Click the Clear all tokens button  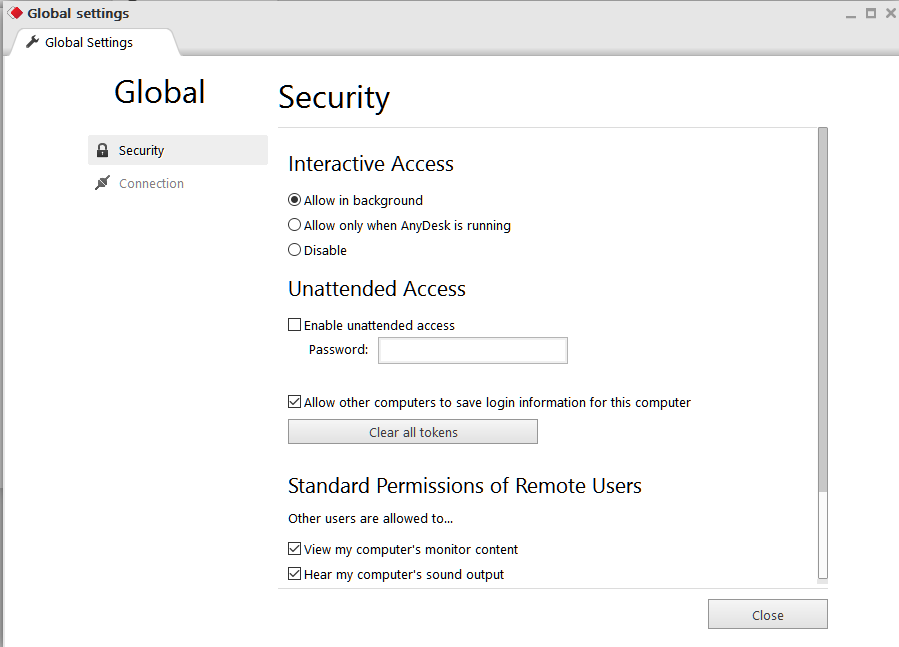pos(413,432)
